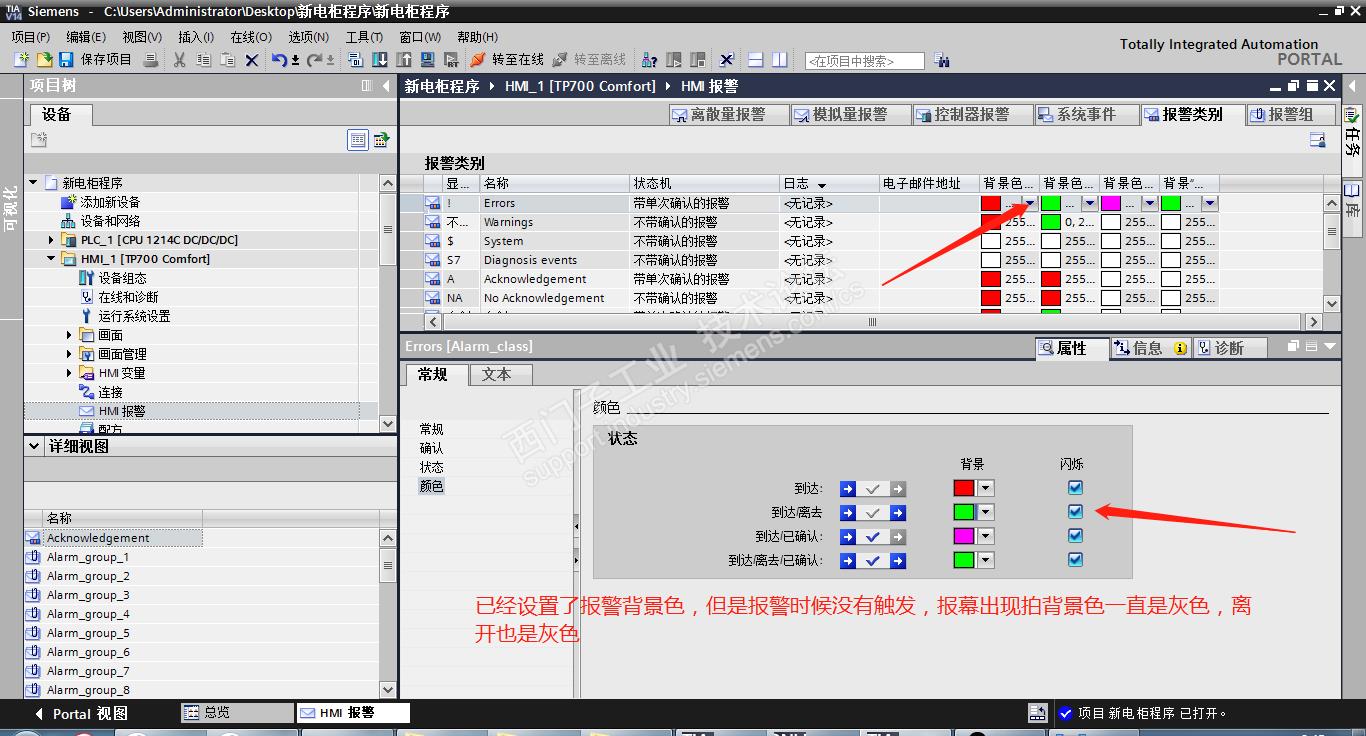Expand the PLC_1 tree node
The height and width of the screenshot is (736, 1366).
point(52,240)
